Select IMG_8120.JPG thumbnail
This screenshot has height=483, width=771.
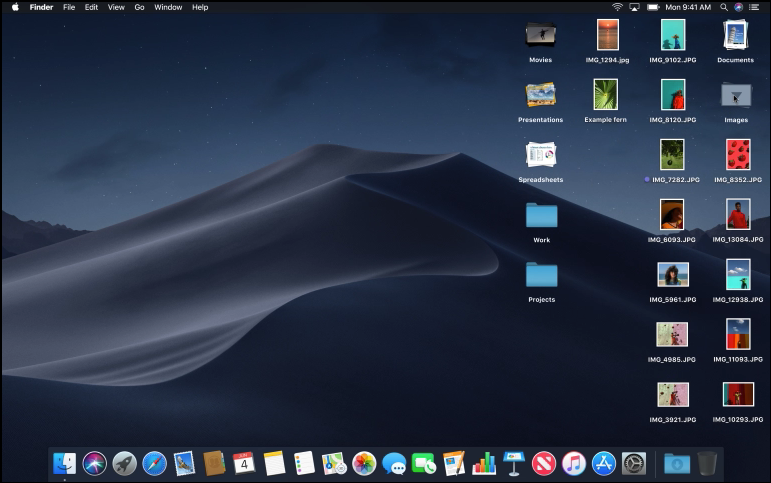(673, 94)
